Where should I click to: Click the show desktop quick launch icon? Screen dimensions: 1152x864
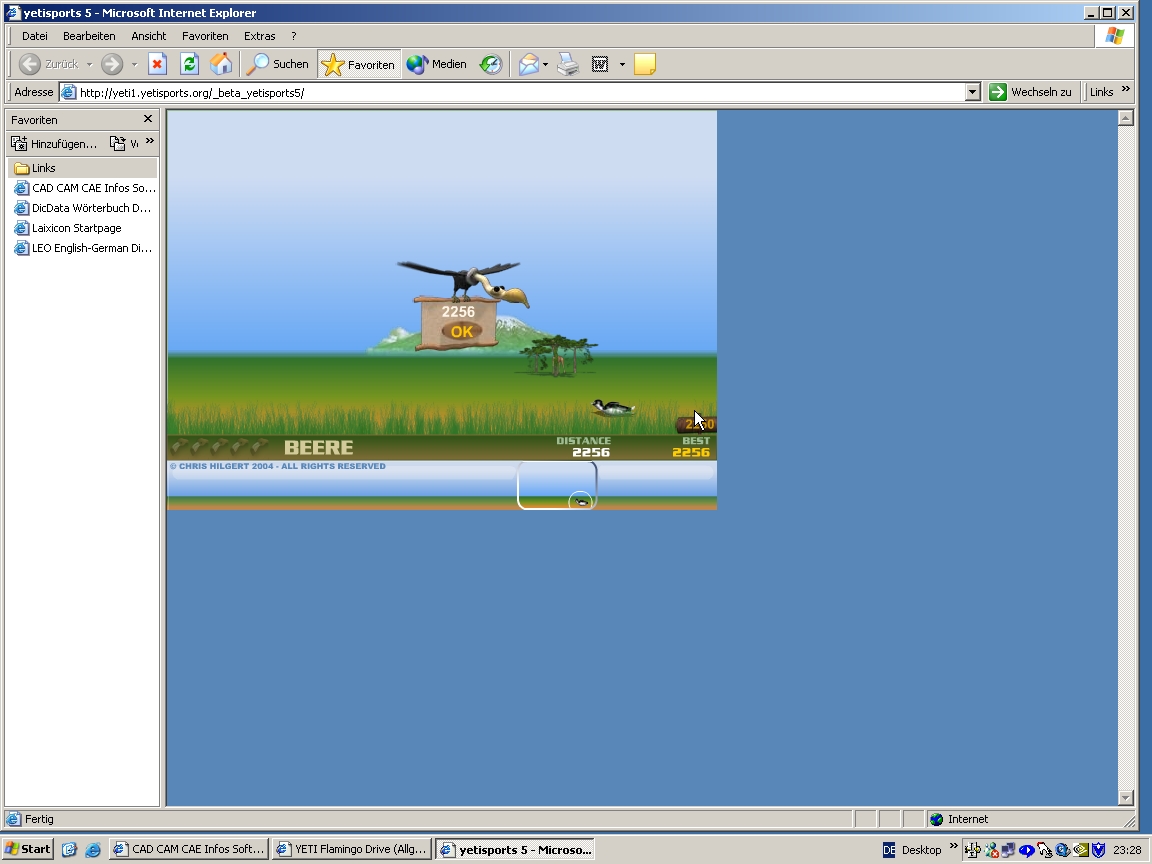(69, 850)
